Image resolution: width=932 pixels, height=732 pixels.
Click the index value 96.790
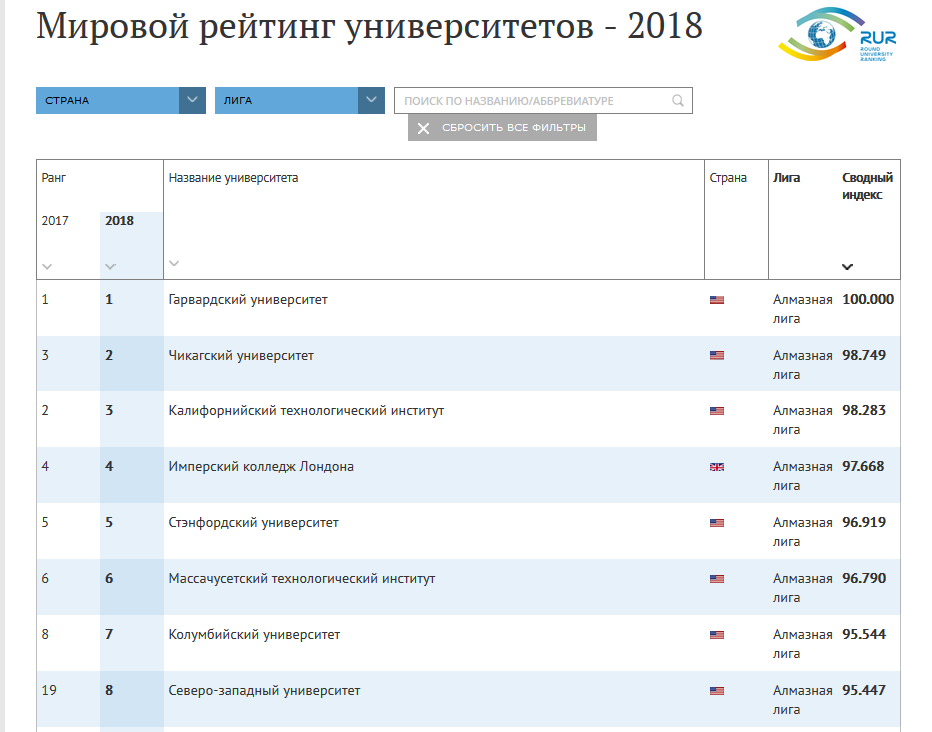[864, 578]
